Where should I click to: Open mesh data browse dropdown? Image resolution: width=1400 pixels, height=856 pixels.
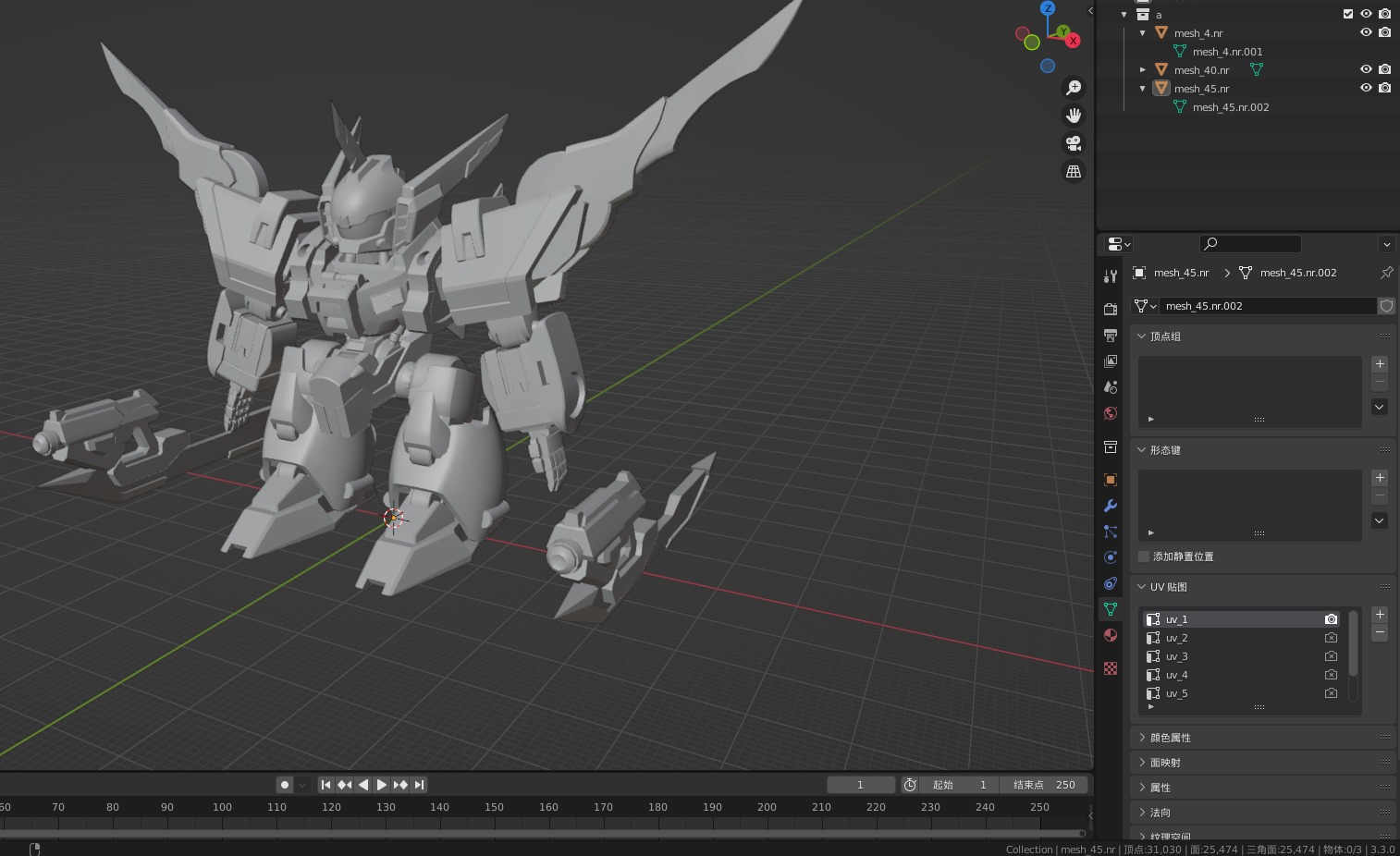click(x=1146, y=306)
